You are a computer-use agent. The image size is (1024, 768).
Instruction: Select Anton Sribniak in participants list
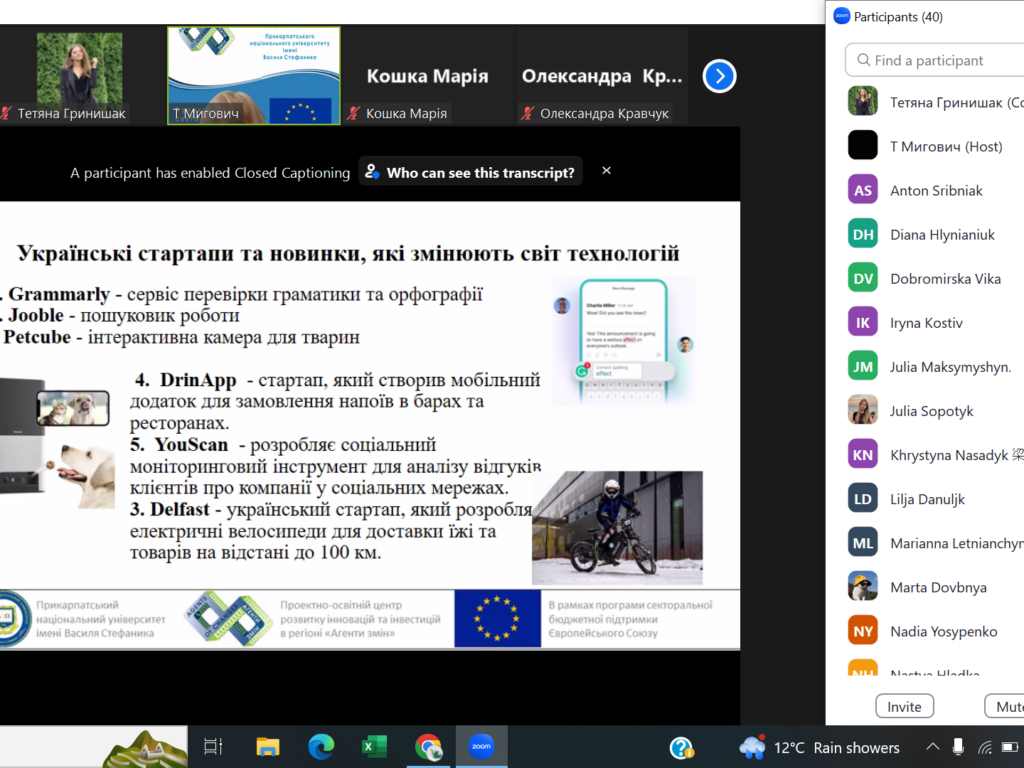(x=936, y=190)
